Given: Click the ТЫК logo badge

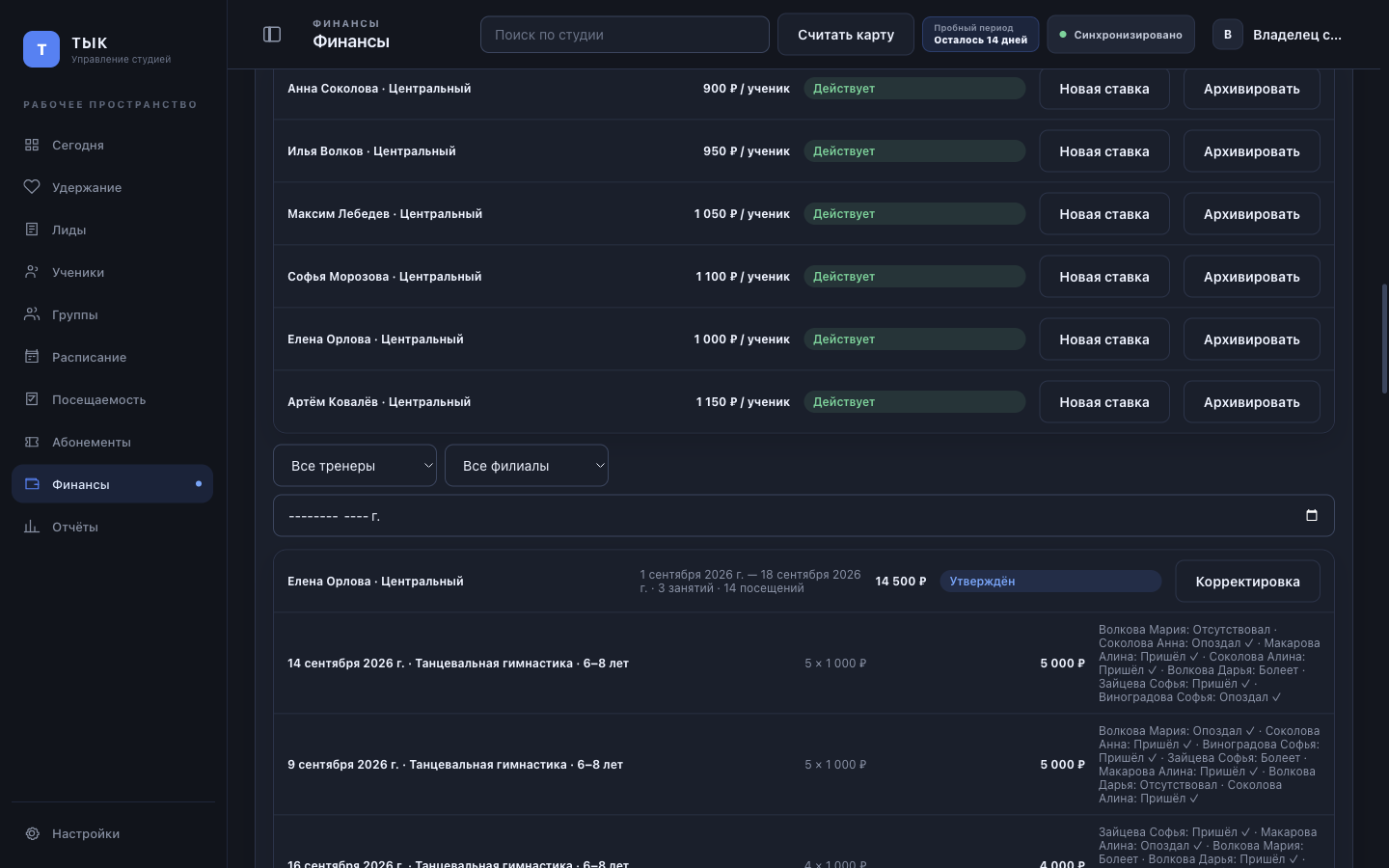Looking at the screenshot, I should (41, 49).
